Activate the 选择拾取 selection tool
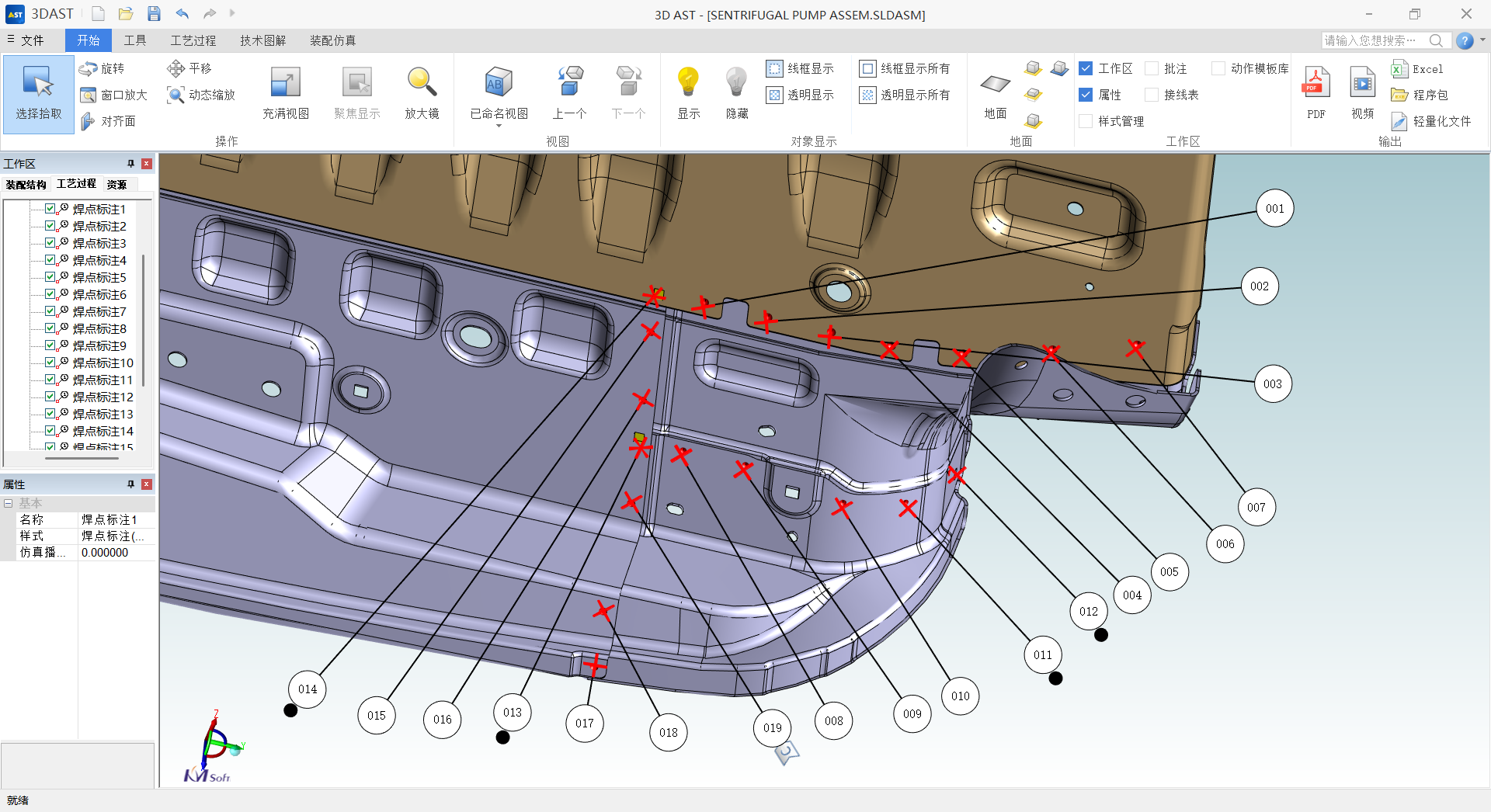This screenshot has width=1491, height=812. pos(38,93)
